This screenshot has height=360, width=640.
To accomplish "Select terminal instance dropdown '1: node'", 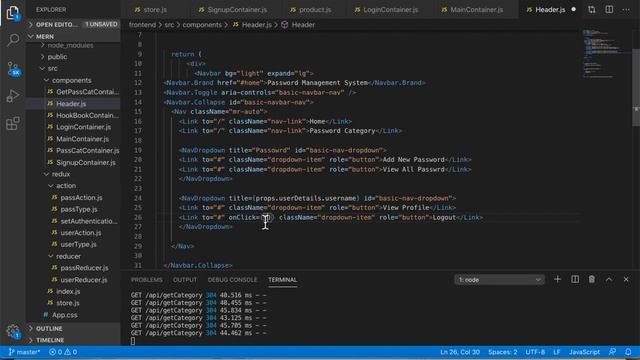I will [x=499, y=280].
